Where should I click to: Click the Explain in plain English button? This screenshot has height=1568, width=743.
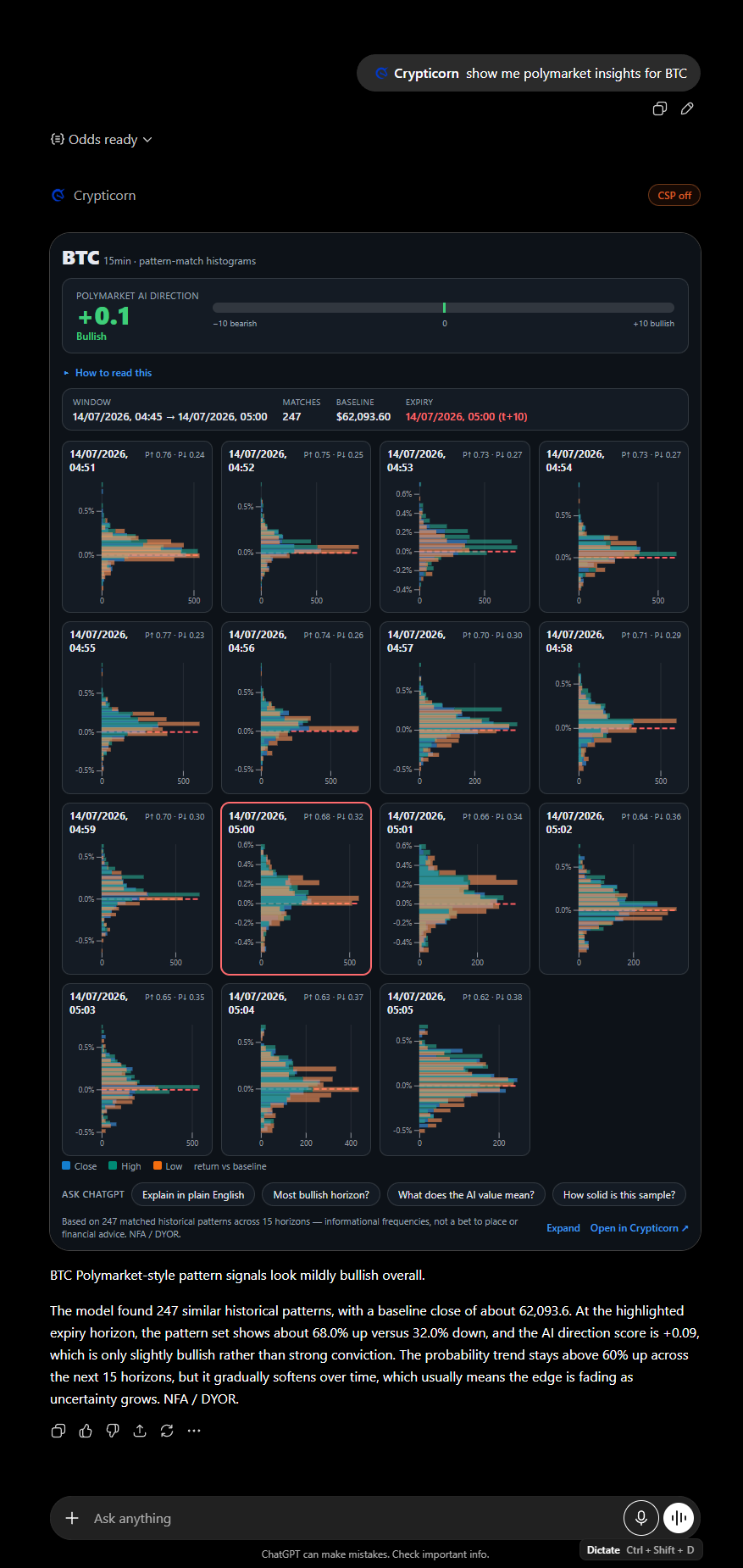pos(193,1195)
